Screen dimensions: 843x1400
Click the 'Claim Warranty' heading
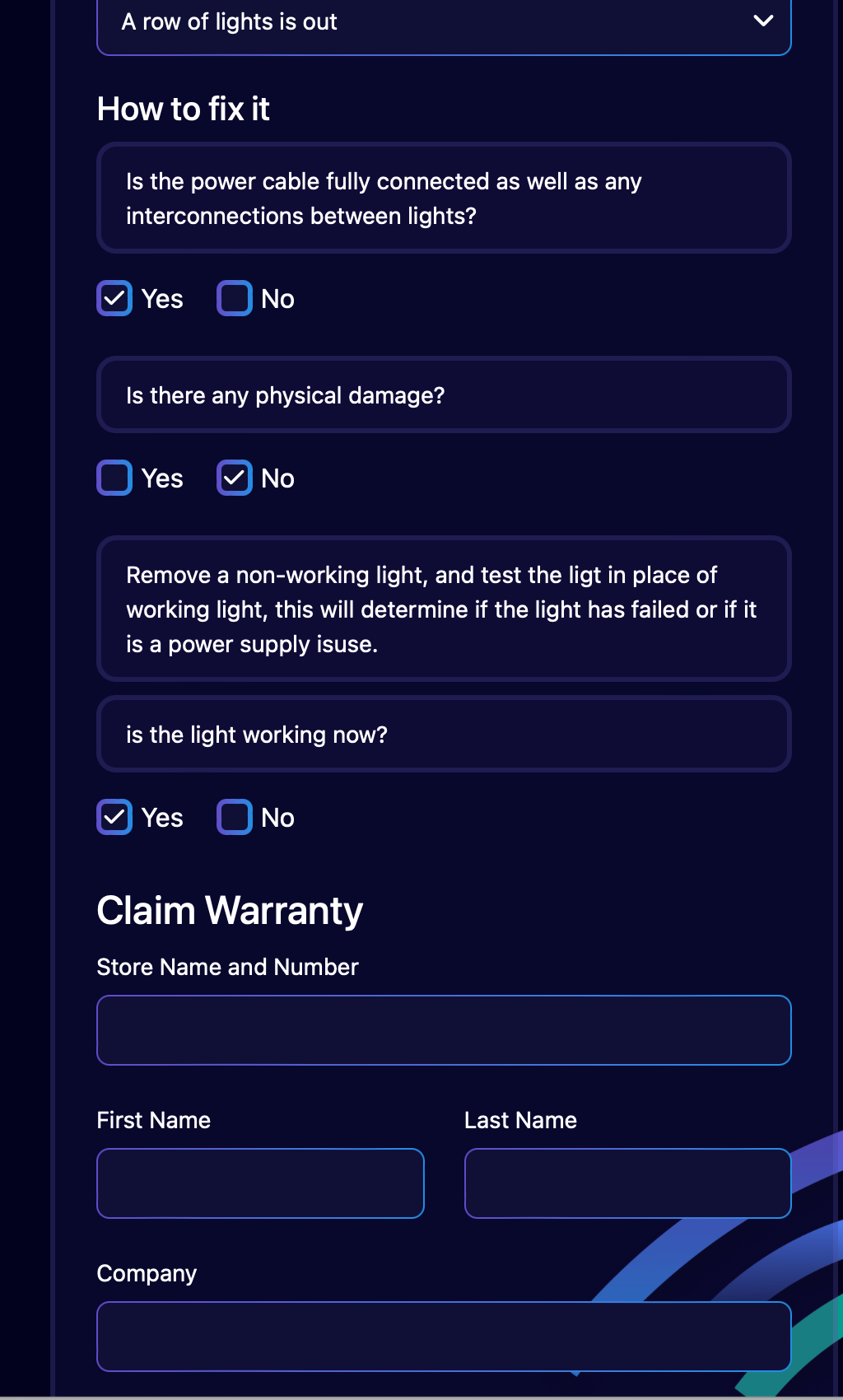click(x=230, y=911)
